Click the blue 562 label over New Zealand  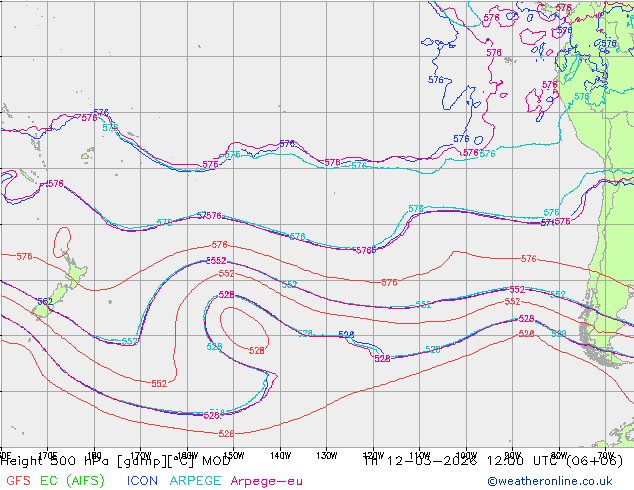[45, 302]
